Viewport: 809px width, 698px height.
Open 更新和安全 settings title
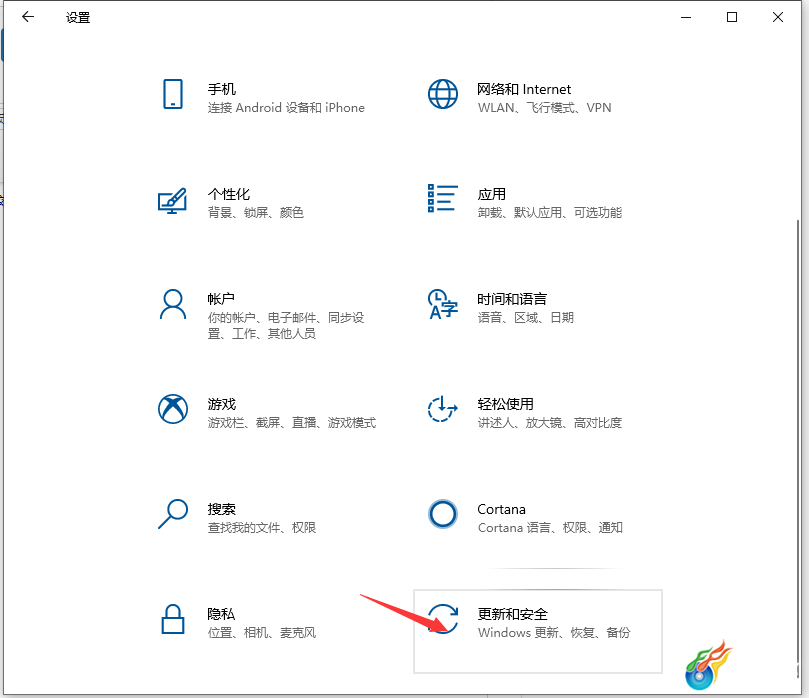pos(512,614)
